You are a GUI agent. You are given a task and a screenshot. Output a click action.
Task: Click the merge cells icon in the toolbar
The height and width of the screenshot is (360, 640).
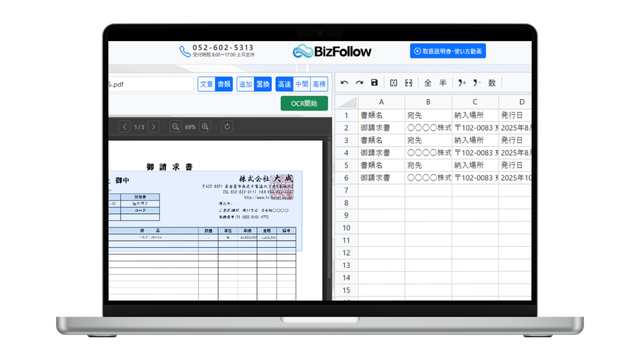393,83
